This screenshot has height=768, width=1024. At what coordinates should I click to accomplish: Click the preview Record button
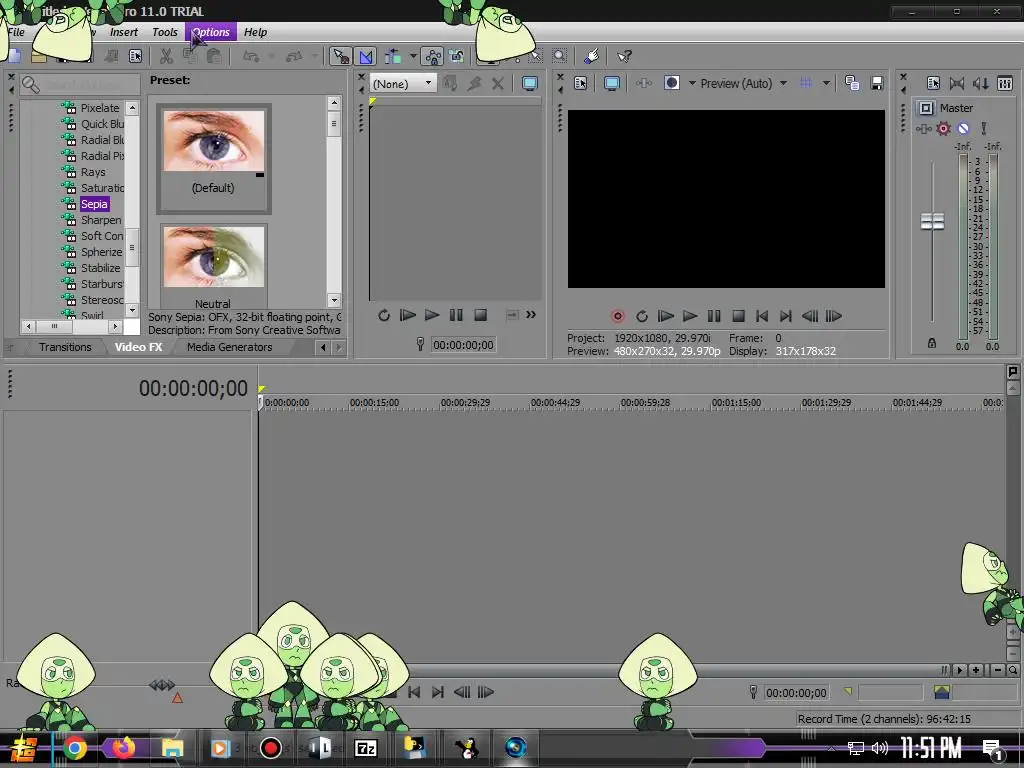coord(618,316)
